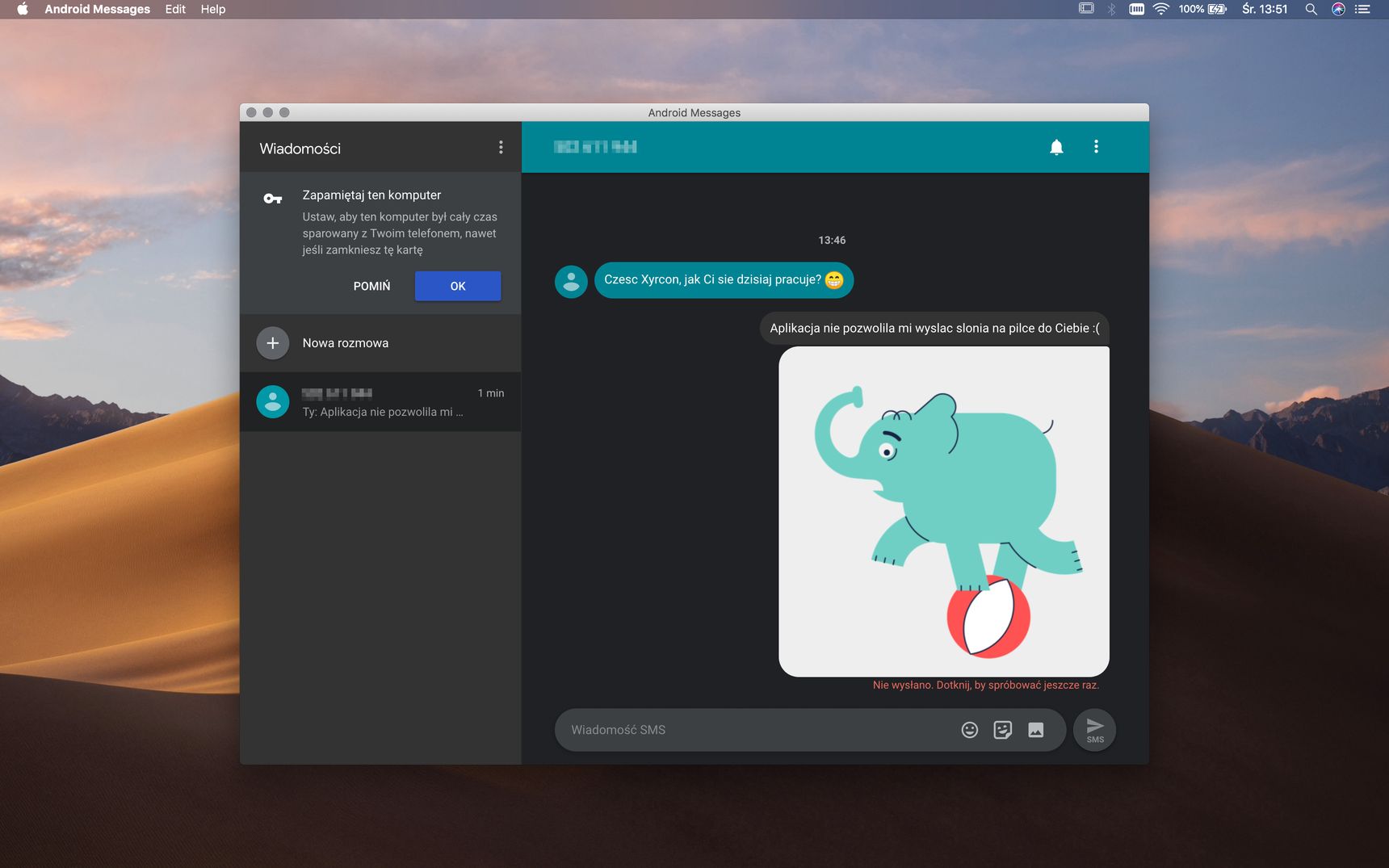The width and height of the screenshot is (1389, 868).
Task: Select the 'Aplikacja nie pozwolila mi wyslac' message bubble
Action: 934,328
